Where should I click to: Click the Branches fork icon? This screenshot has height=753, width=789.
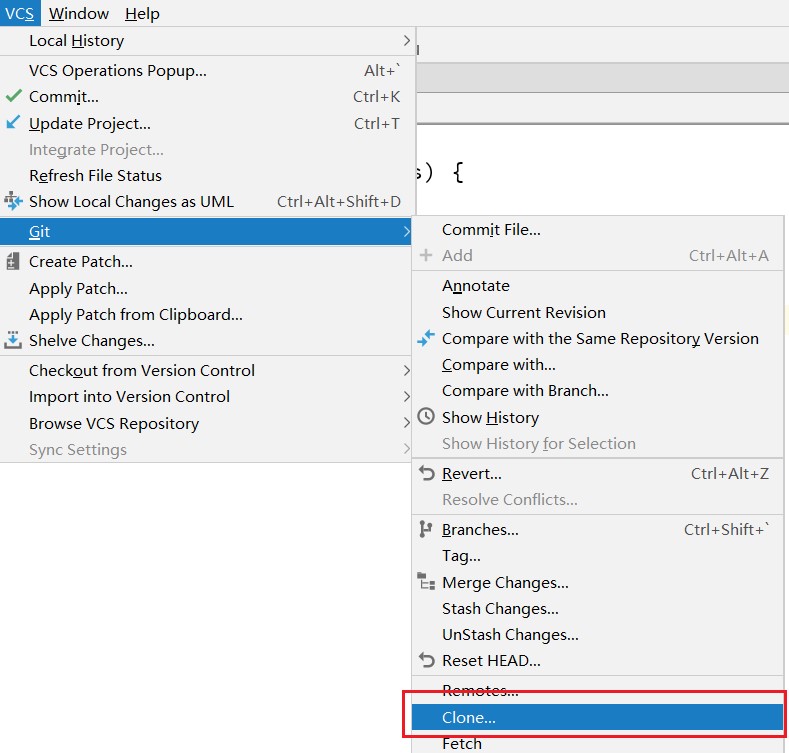426,529
